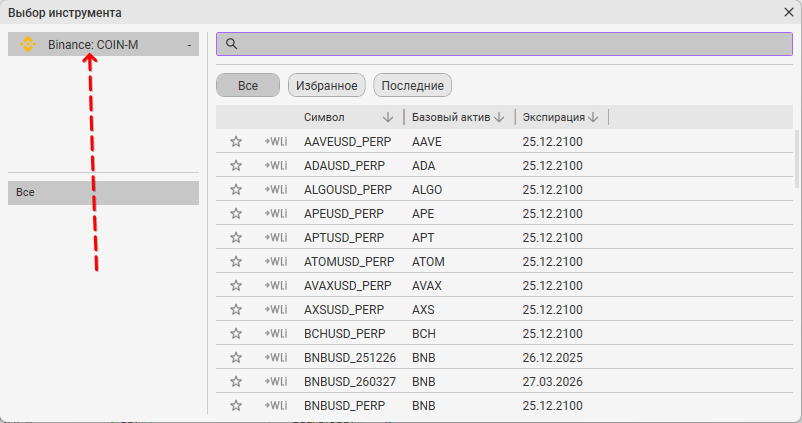
Task: Select symbol ATOMUSD_PERP
Action: point(349,262)
